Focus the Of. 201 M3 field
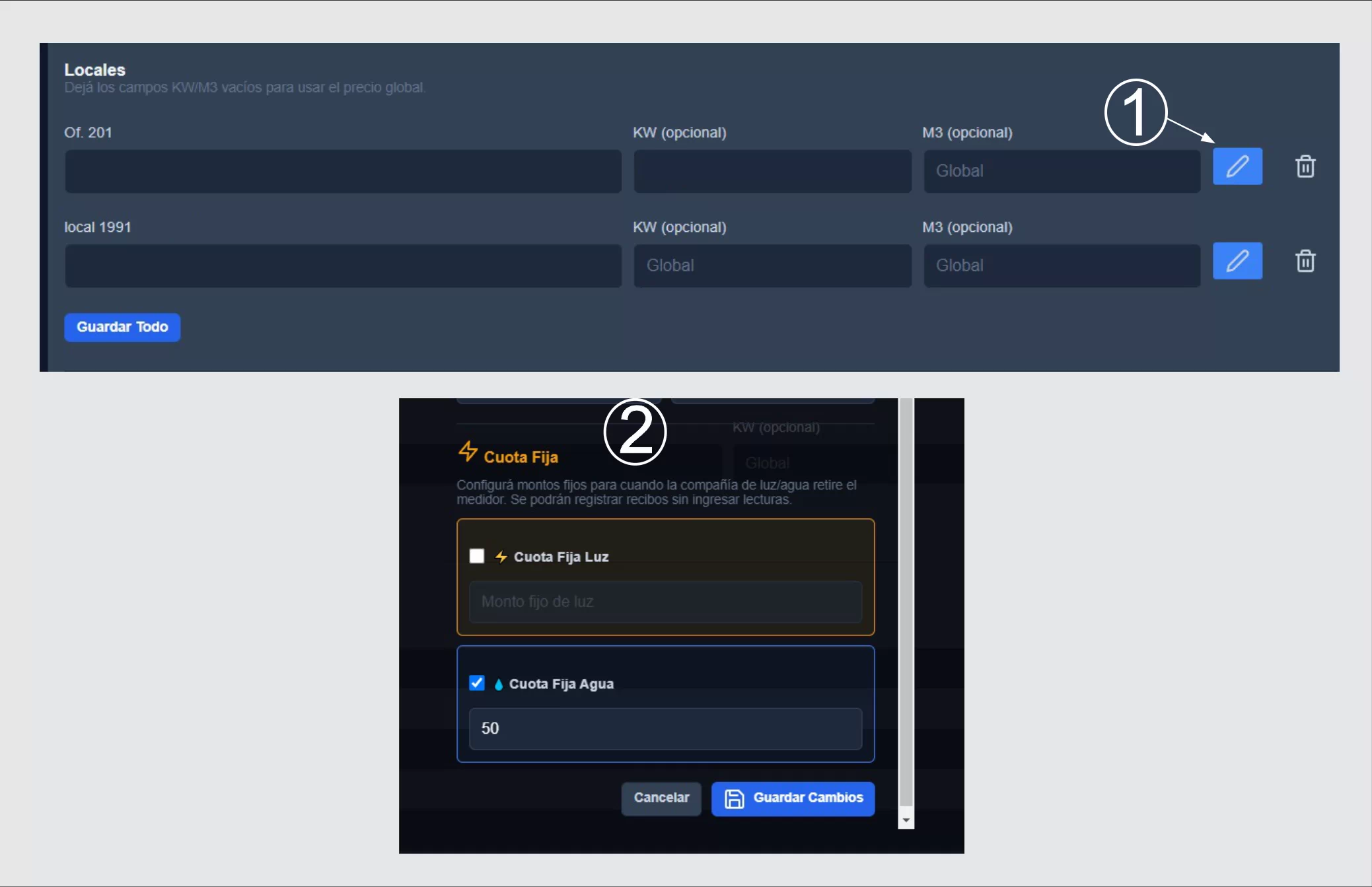 coord(1062,171)
